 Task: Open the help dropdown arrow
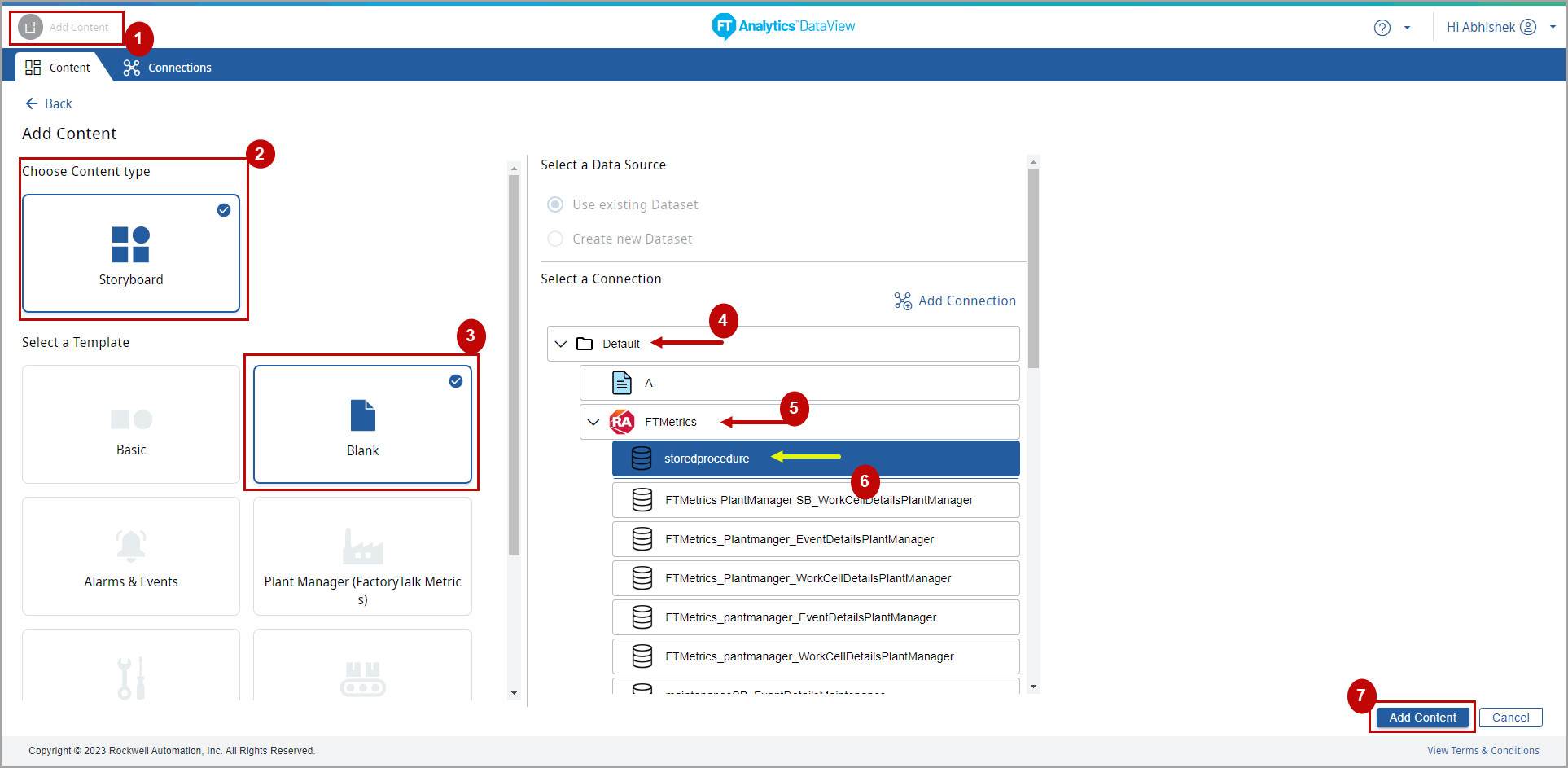[1407, 28]
